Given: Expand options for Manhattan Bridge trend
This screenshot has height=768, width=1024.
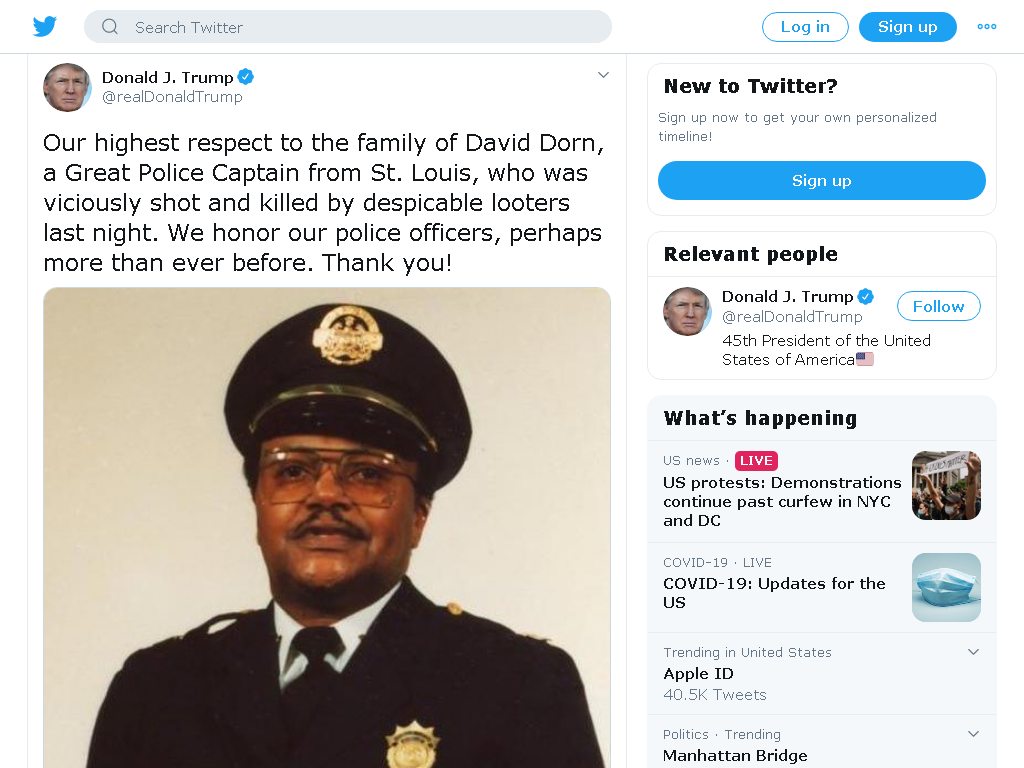Looking at the screenshot, I should click(x=973, y=734).
